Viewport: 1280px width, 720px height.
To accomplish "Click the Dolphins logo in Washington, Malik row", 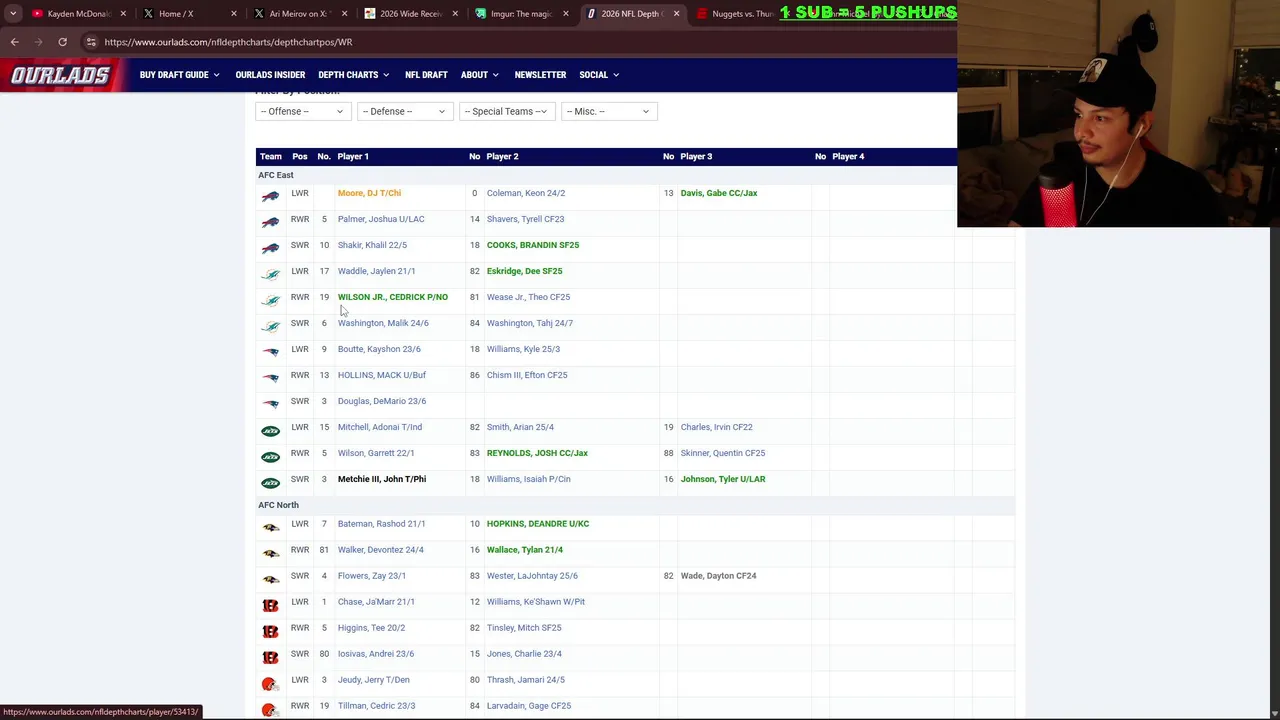I will coord(270,327).
